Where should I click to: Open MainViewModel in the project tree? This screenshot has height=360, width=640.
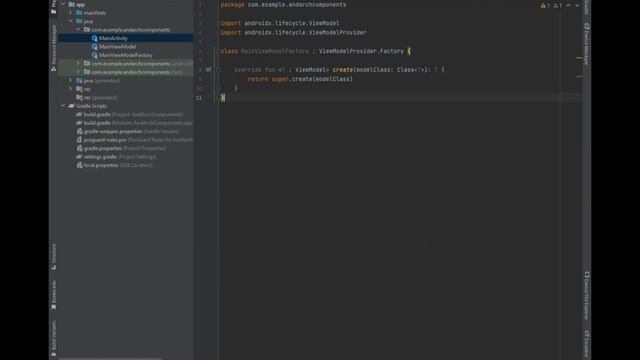point(117,47)
